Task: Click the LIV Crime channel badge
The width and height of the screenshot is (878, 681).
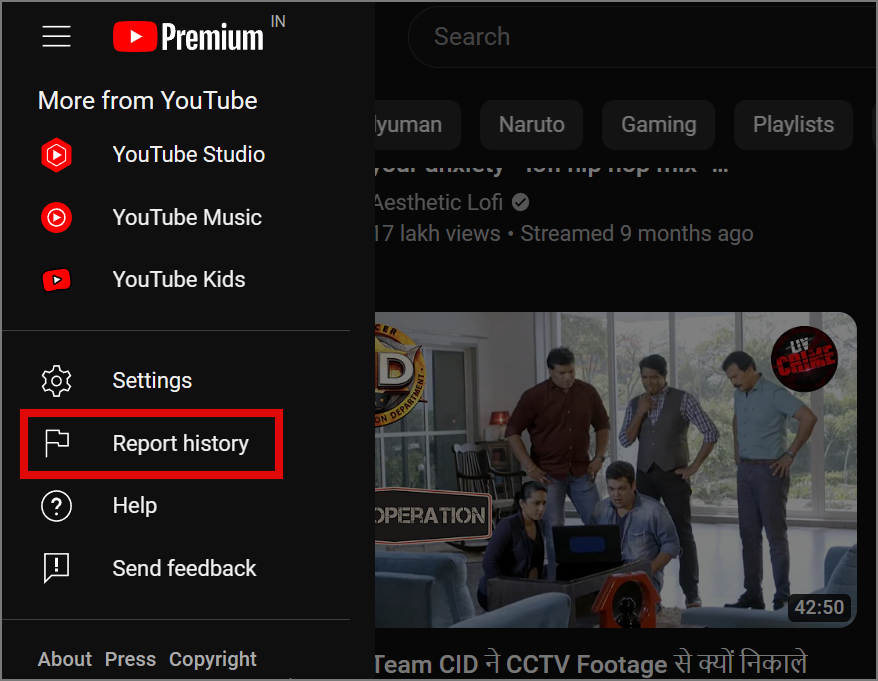Action: click(x=804, y=358)
